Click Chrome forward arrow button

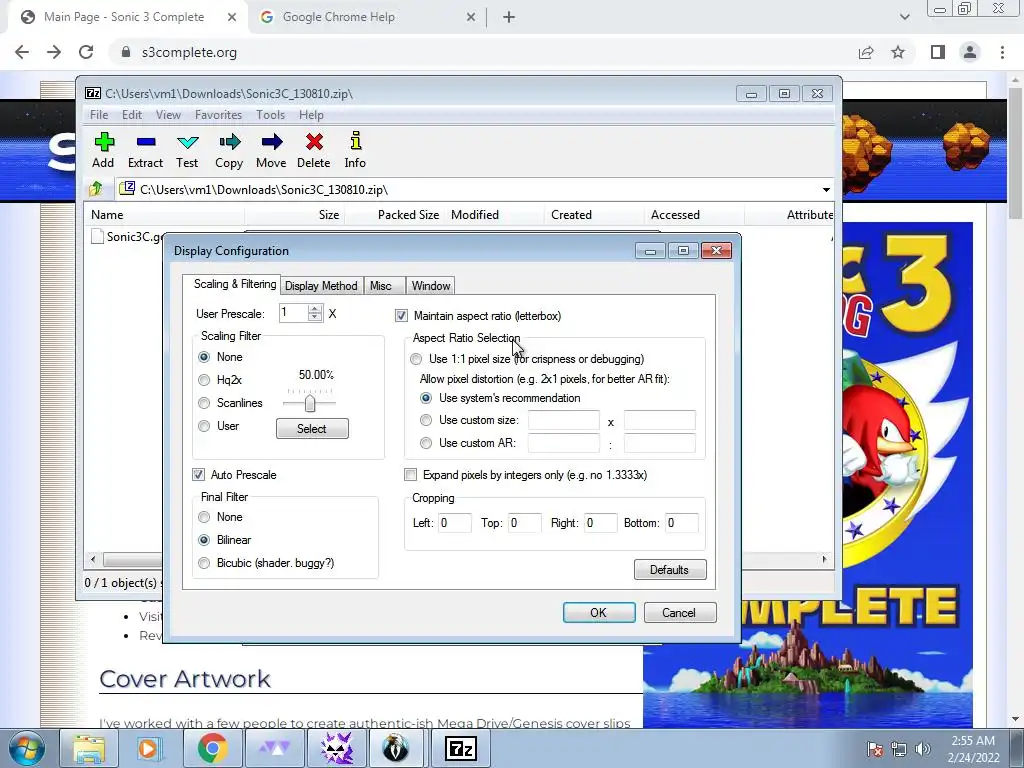click(x=54, y=52)
